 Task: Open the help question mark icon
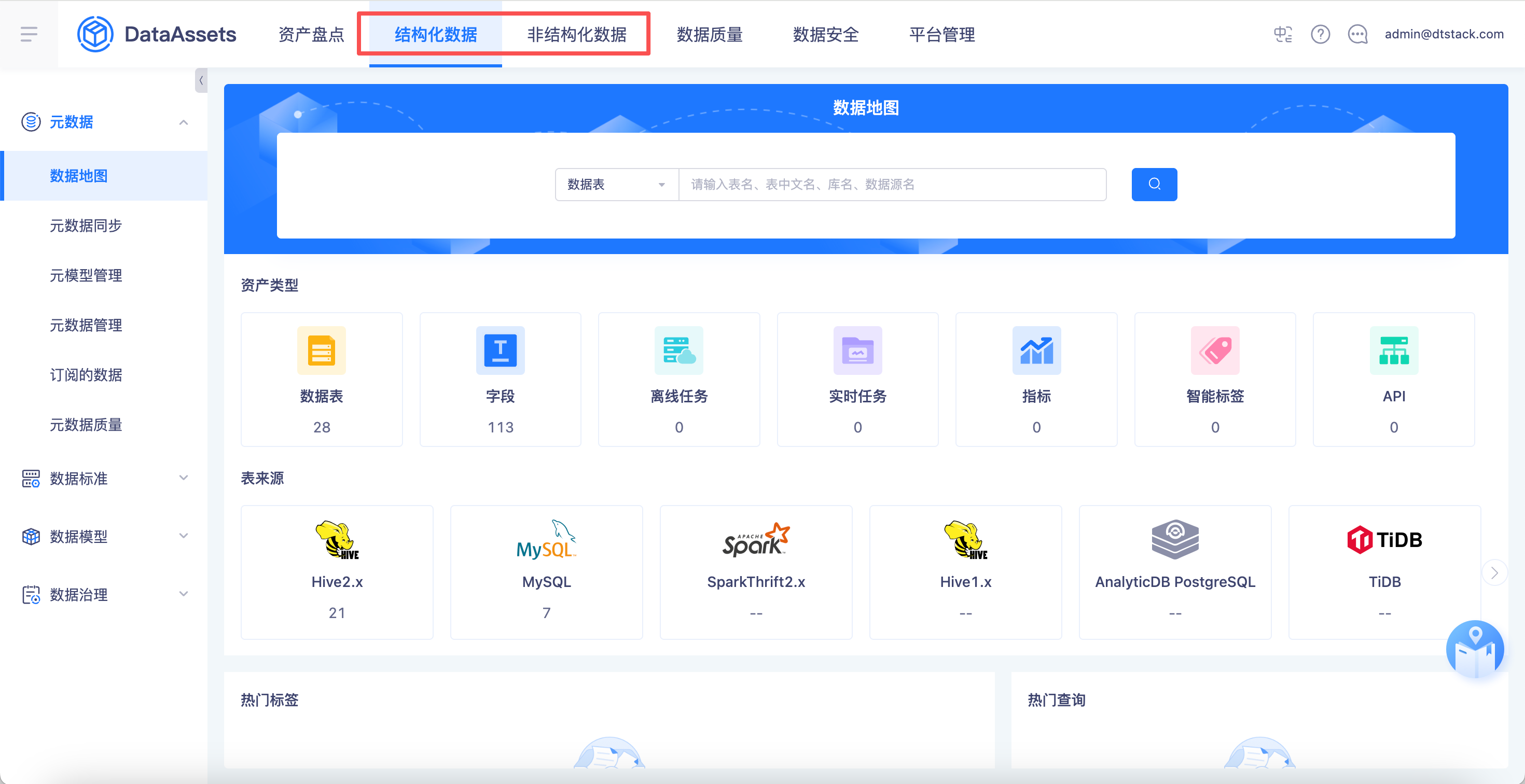(x=1320, y=34)
